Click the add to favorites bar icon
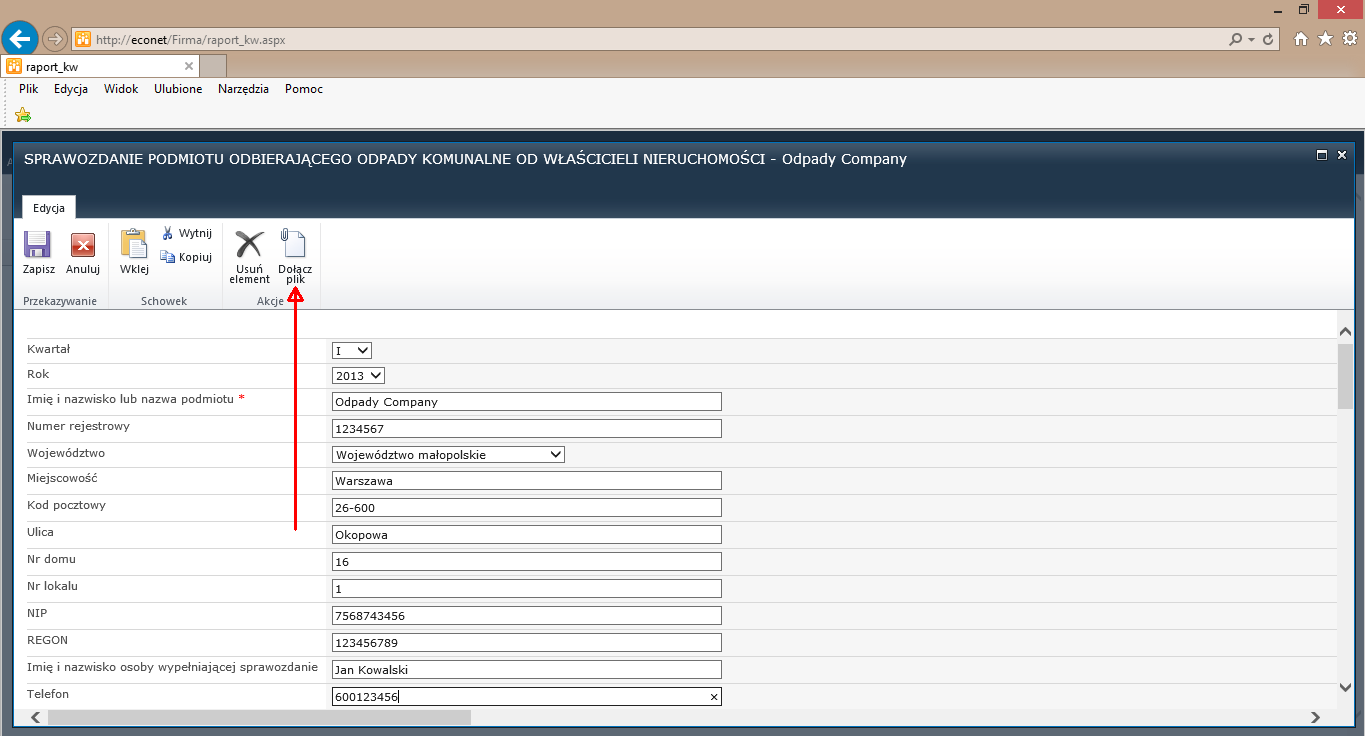This screenshot has height=736, width=1365. pyautogui.click(x=23, y=114)
